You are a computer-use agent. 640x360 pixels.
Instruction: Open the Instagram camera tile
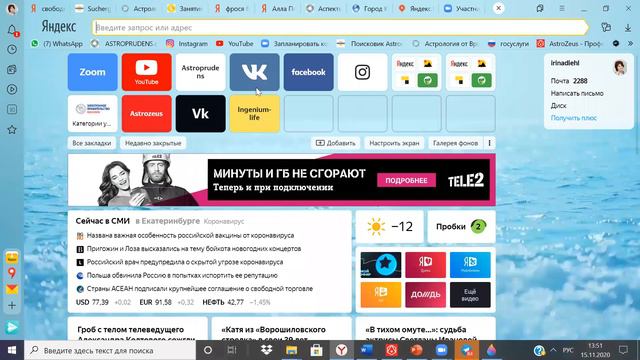[x=362, y=72]
